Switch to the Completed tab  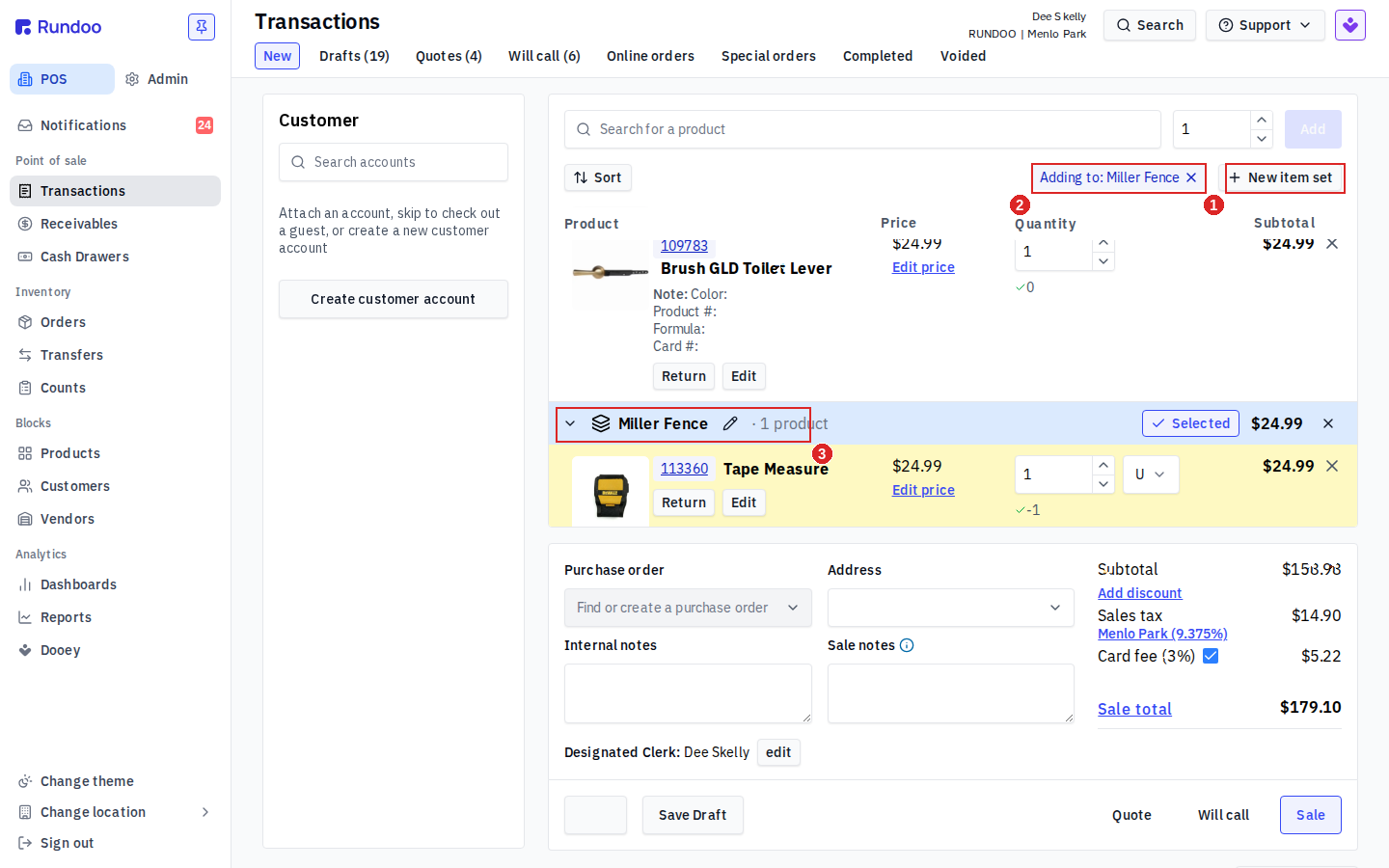[878, 56]
